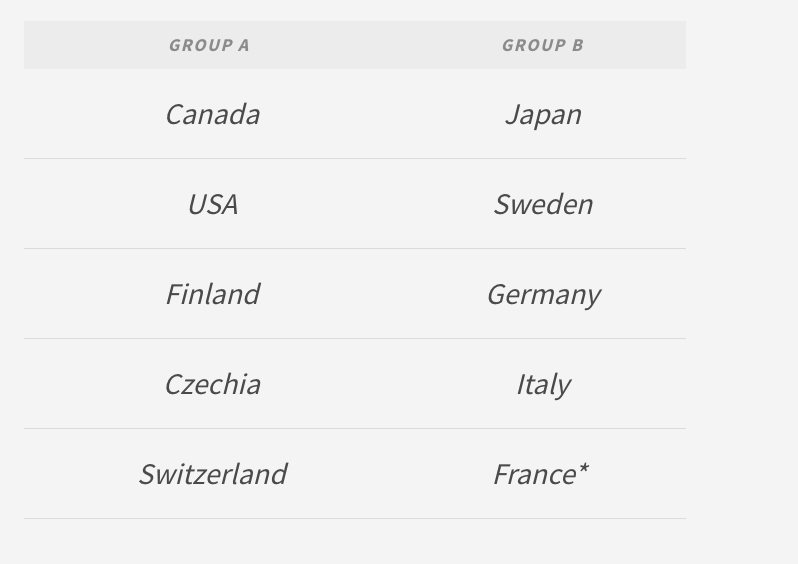Click the GROUP A column header
This screenshot has height=564, width=798.
209,45
